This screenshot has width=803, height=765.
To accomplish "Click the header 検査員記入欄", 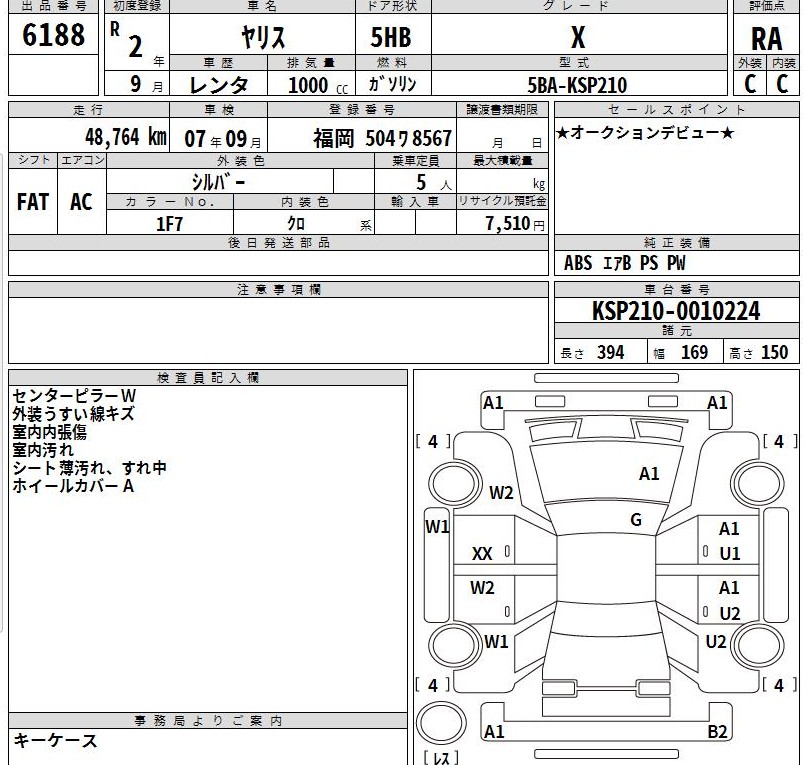I will [208, 378].
